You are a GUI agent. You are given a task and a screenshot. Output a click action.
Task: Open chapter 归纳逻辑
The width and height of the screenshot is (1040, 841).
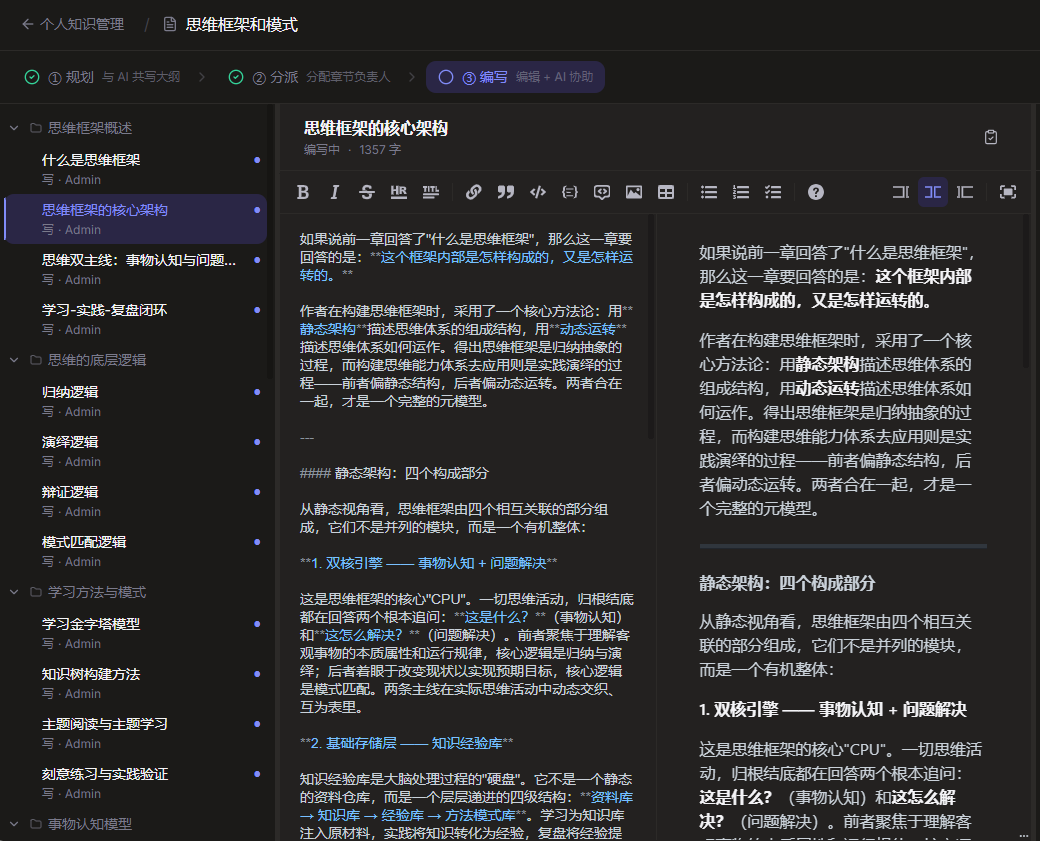[x=135, y=401]
